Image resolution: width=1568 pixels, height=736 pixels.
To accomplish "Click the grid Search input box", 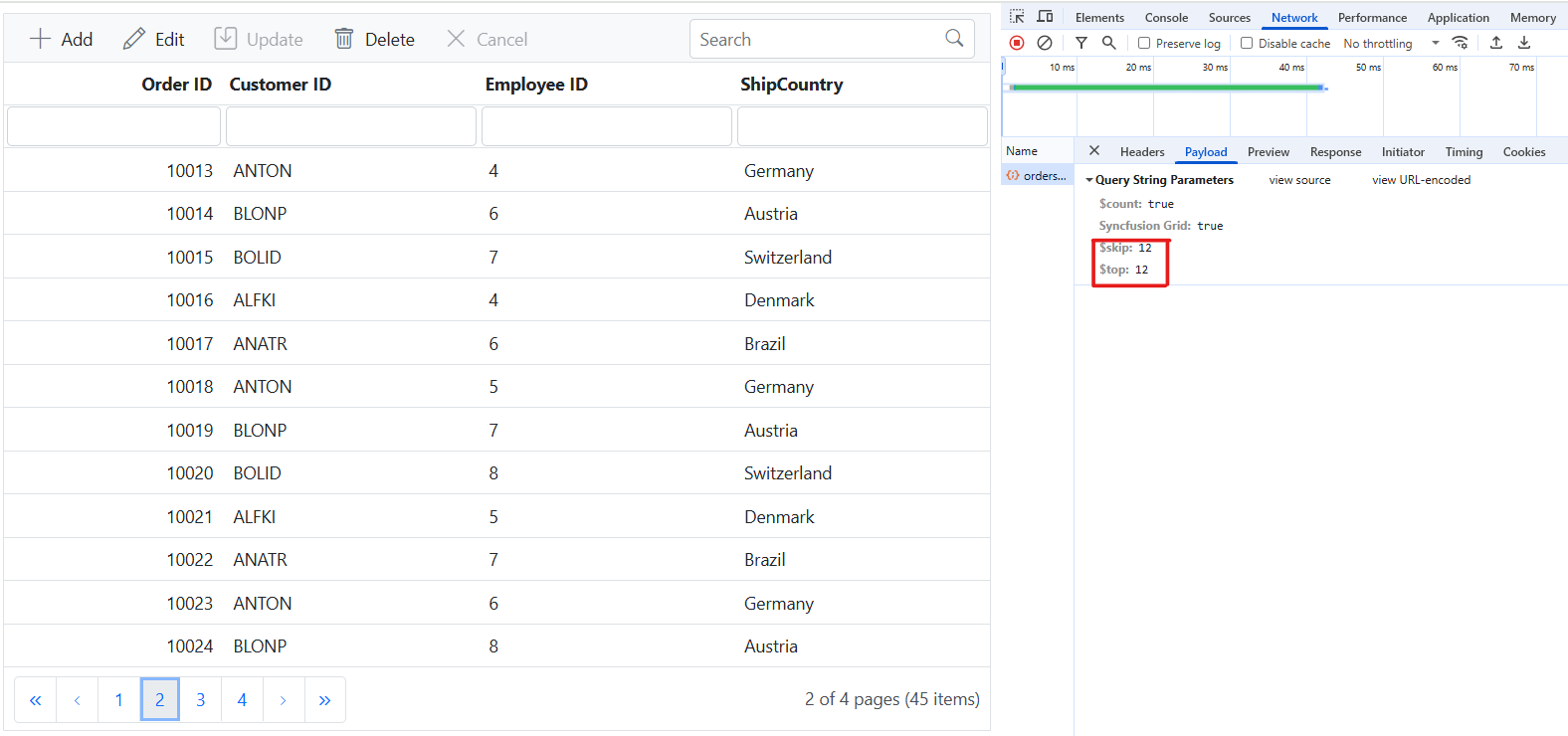I will (818, 40).
